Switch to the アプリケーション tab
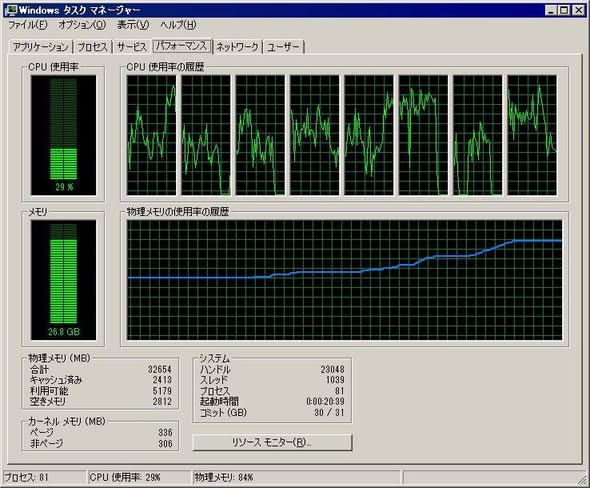The image size is (590, 488). click(41, 47)
